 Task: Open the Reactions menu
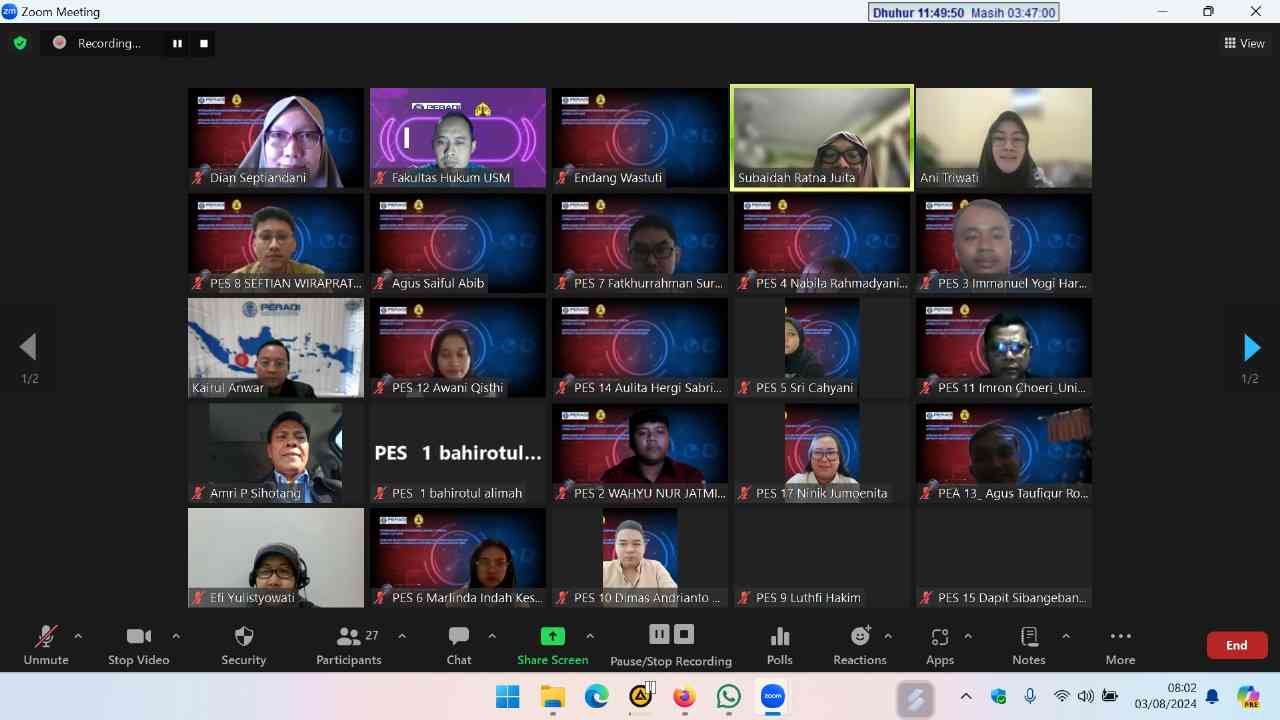859,645
